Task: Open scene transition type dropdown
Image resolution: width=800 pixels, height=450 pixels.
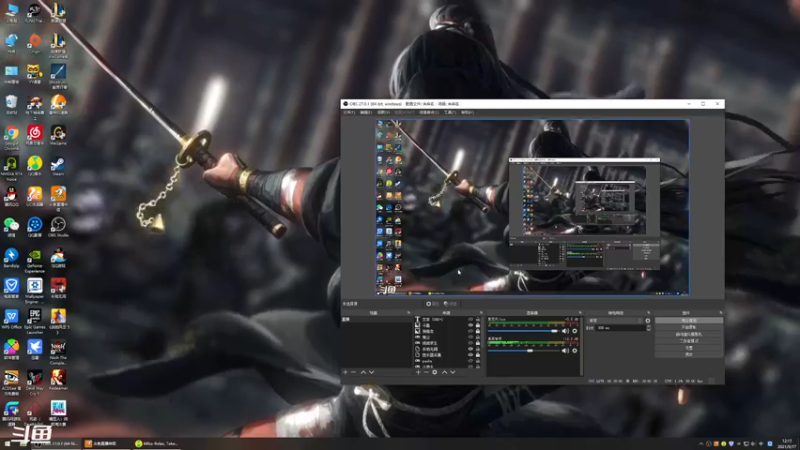Action: click(x=615, y=321)
